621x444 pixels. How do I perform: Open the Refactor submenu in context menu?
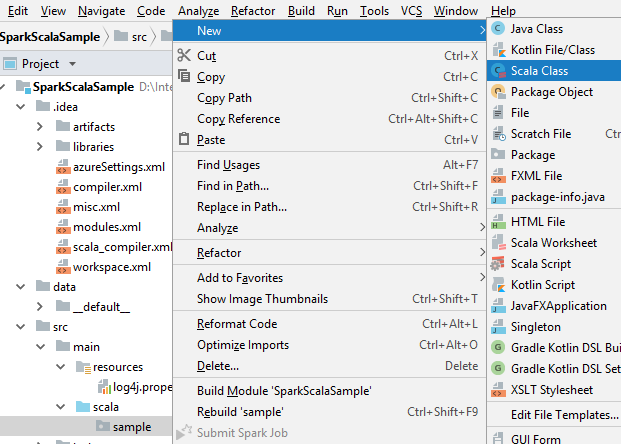tap(219, 253)
